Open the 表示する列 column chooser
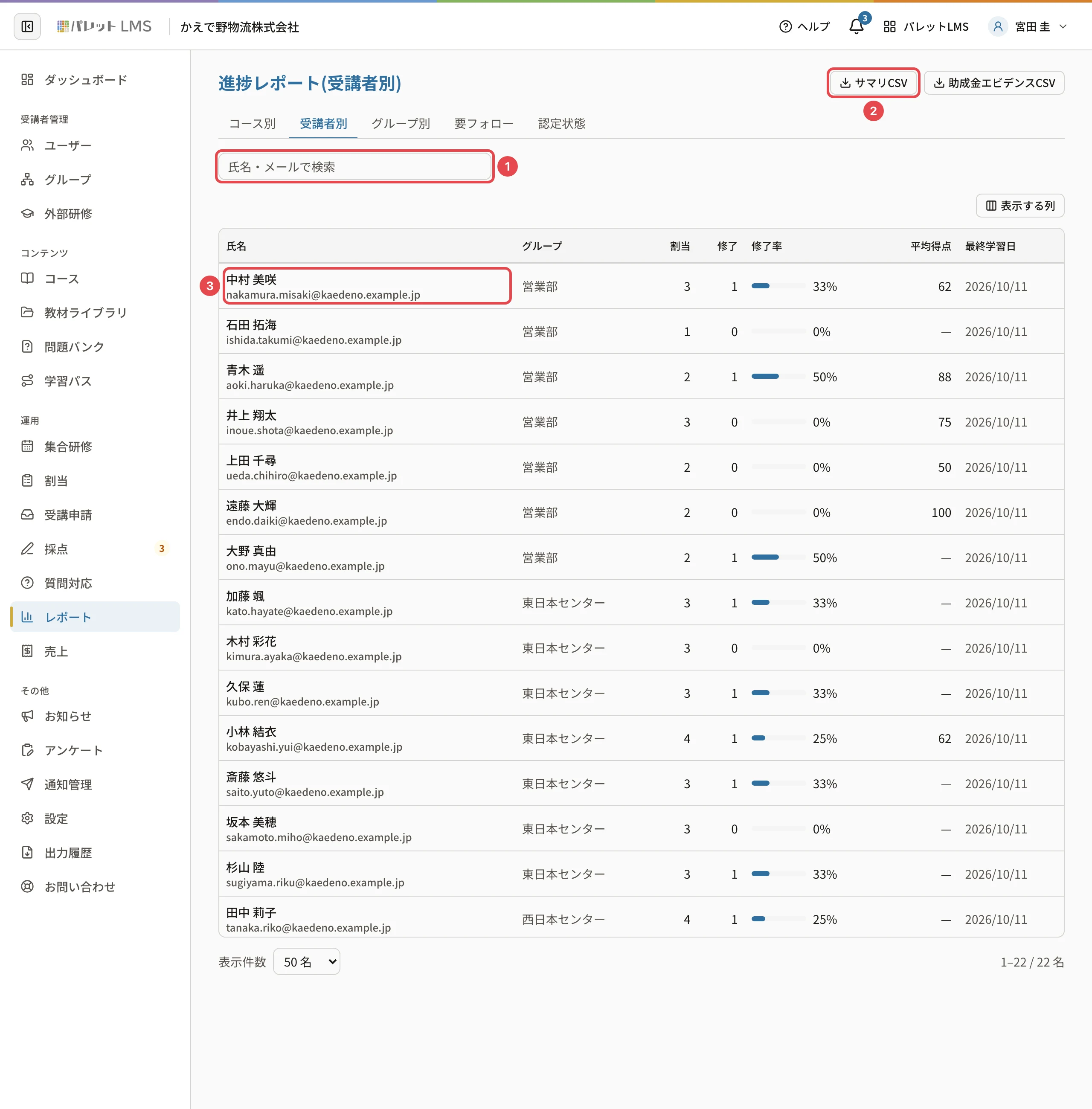Screen dimensions: 1092x1109 [x=1020, y=206]
